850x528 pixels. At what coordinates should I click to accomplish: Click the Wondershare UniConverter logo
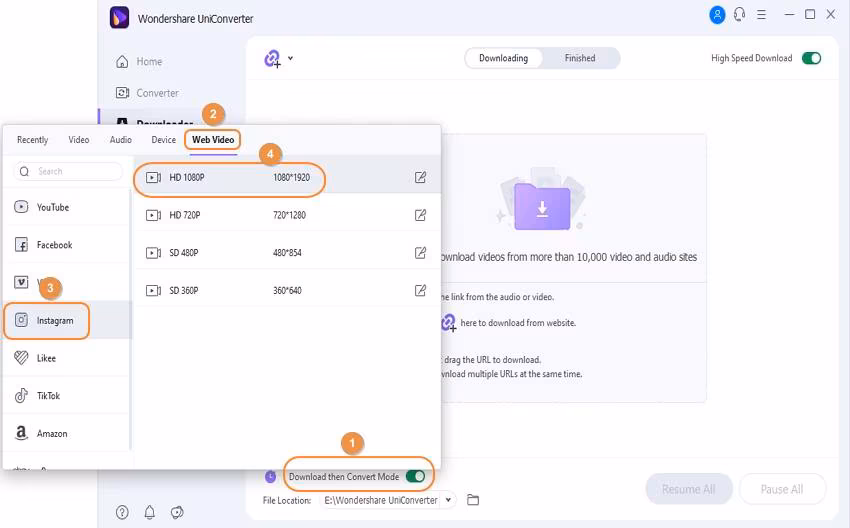119,17
